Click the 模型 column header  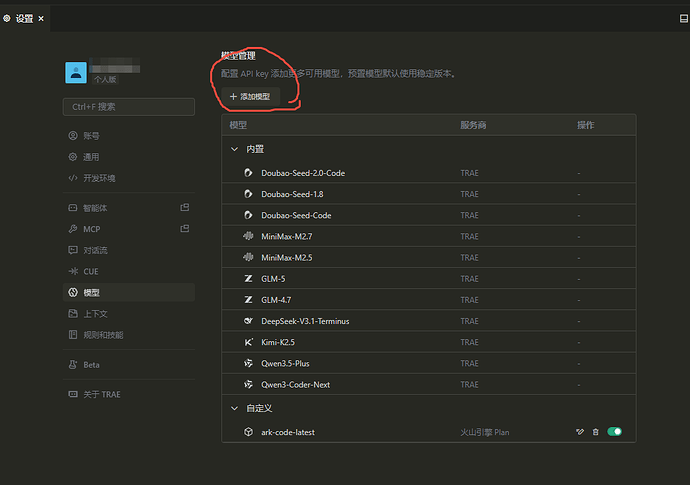coord(238,125)
